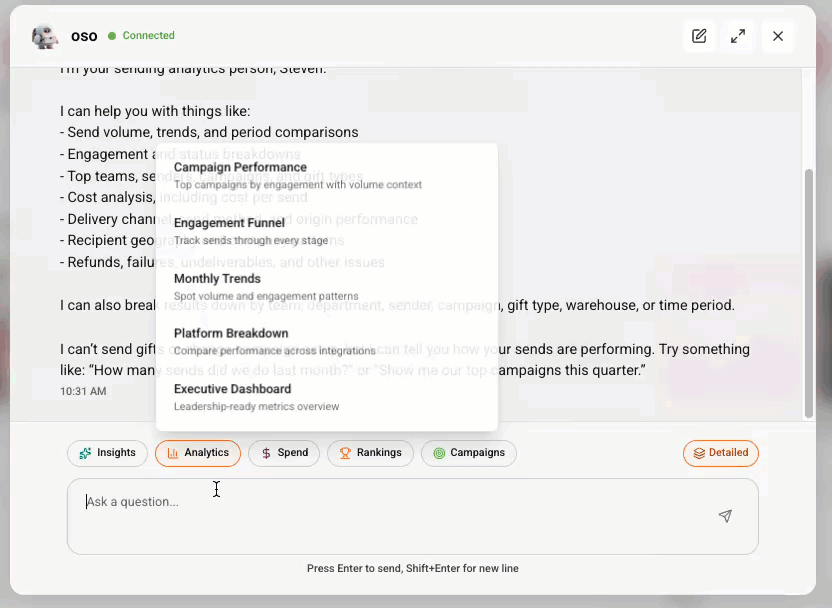The image size is (832, 608).
Task: Click the Connected status label
Action: pos(149,36)
